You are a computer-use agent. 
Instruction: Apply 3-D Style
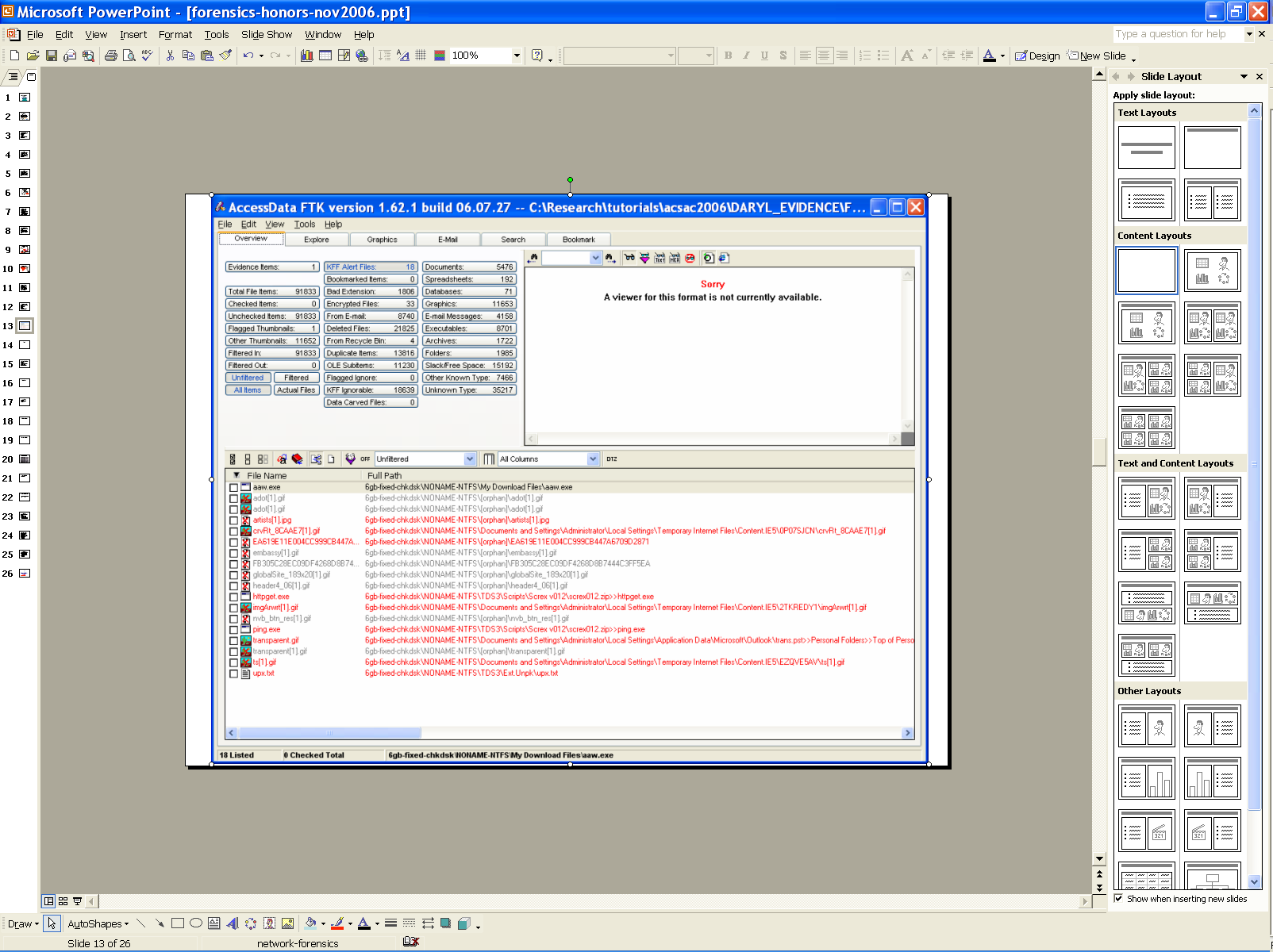pyautogui.click(x=464, y=923)
